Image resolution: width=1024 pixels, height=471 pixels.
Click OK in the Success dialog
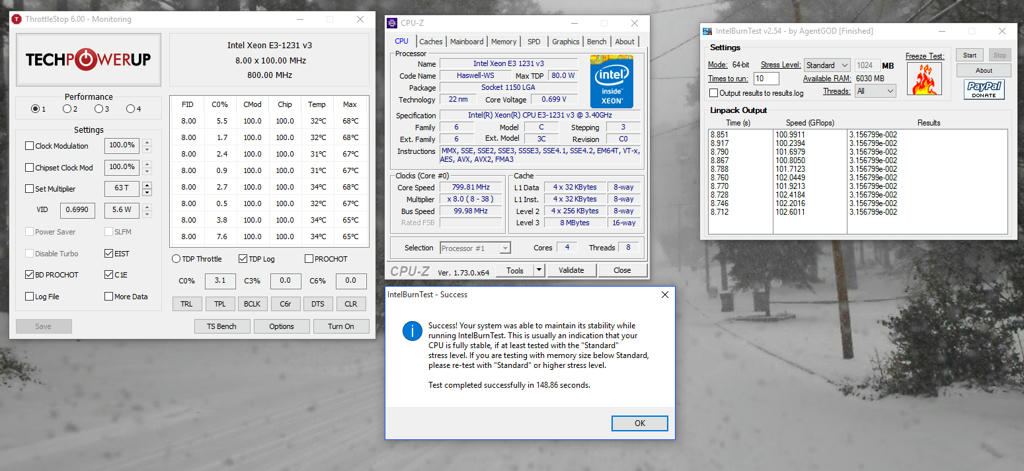[x=639, y=423]
